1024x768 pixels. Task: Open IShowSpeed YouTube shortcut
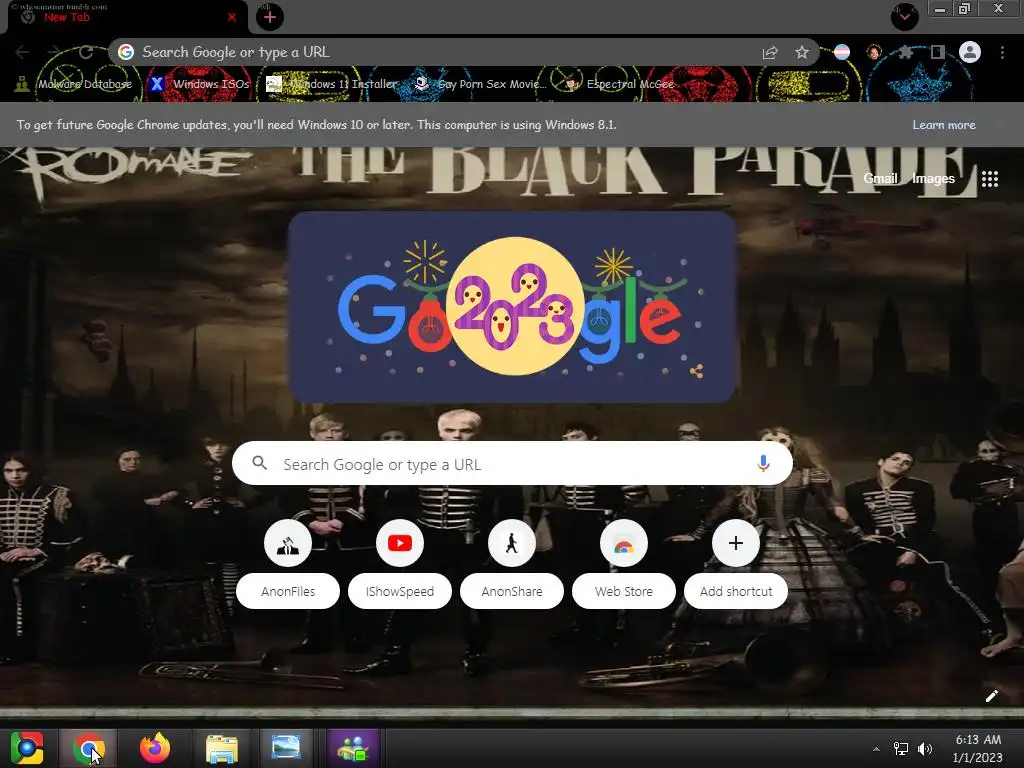[x=400, y=564]
